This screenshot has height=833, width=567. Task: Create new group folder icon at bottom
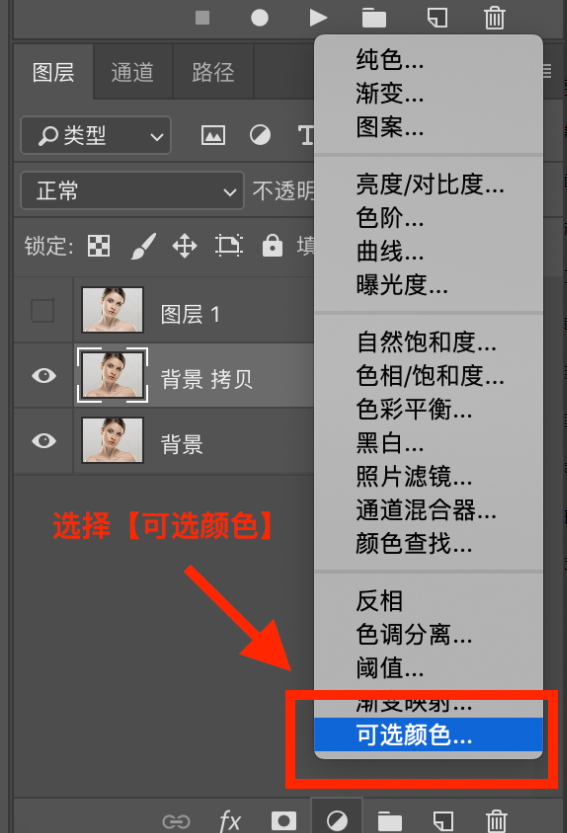tap(390, 821)
